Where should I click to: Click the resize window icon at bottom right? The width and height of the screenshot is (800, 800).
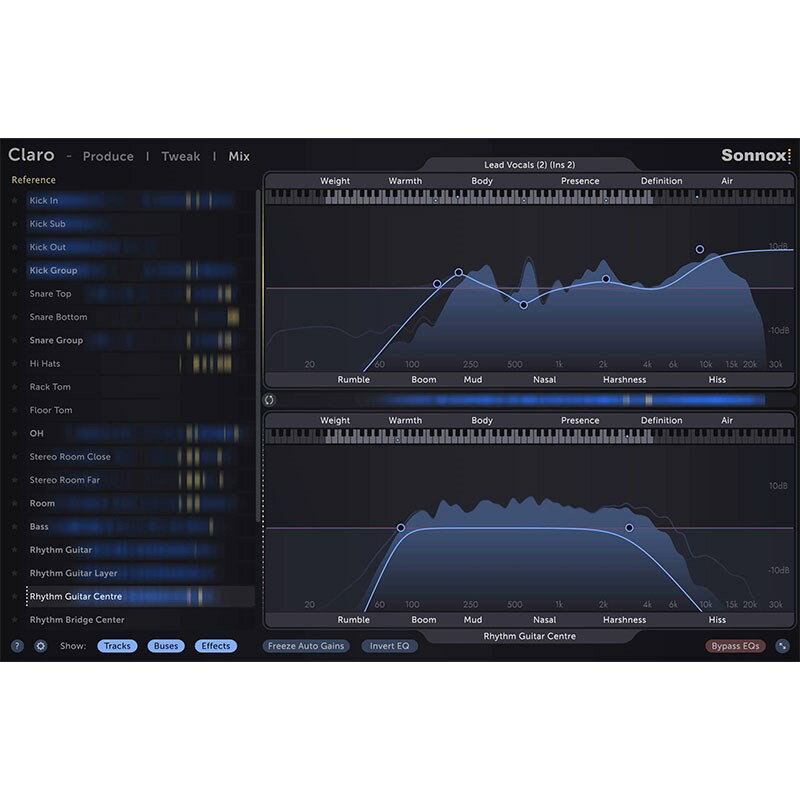point(782,646)
